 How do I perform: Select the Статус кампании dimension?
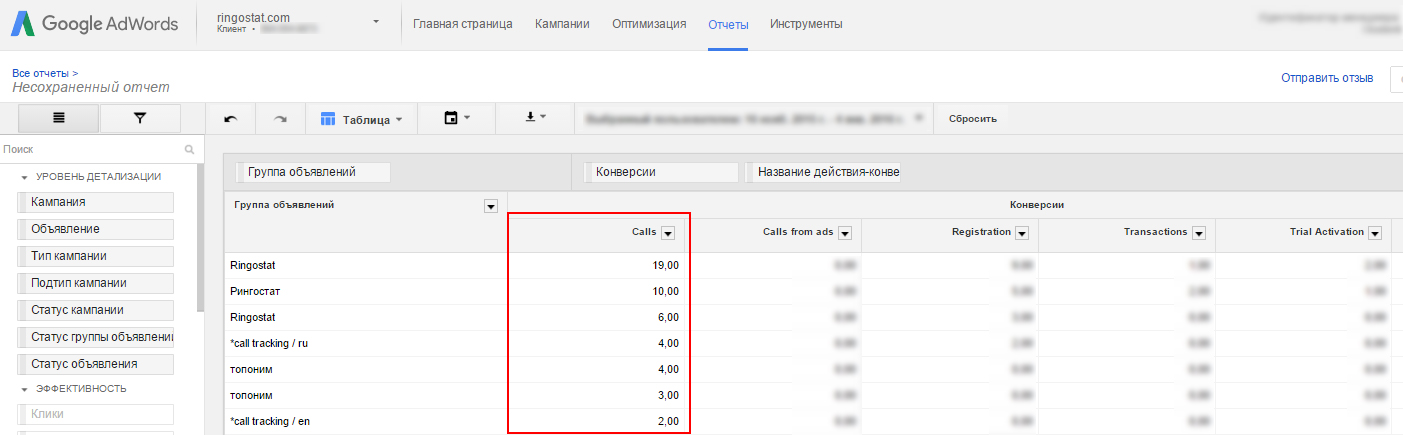pos(96,310)
